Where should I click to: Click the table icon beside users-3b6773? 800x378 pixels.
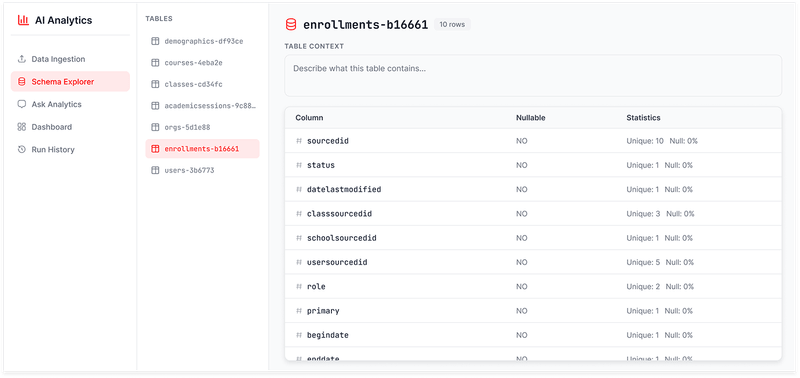tap(155, 170)
